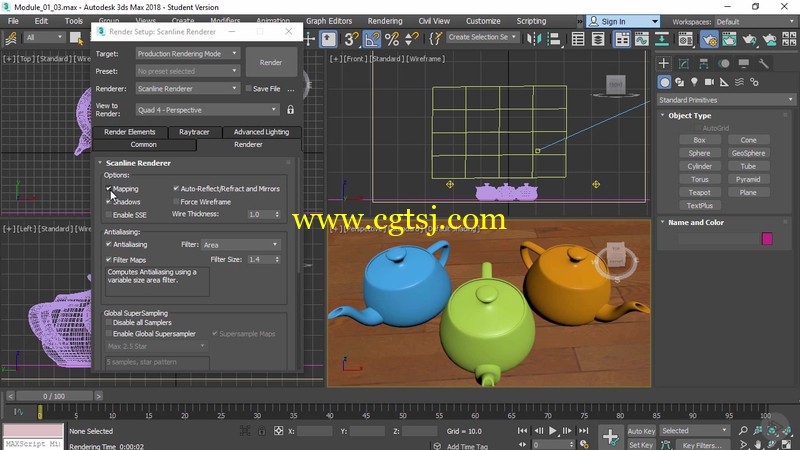
Task: Open the Graph Editors menu
Action: (329, 21)
